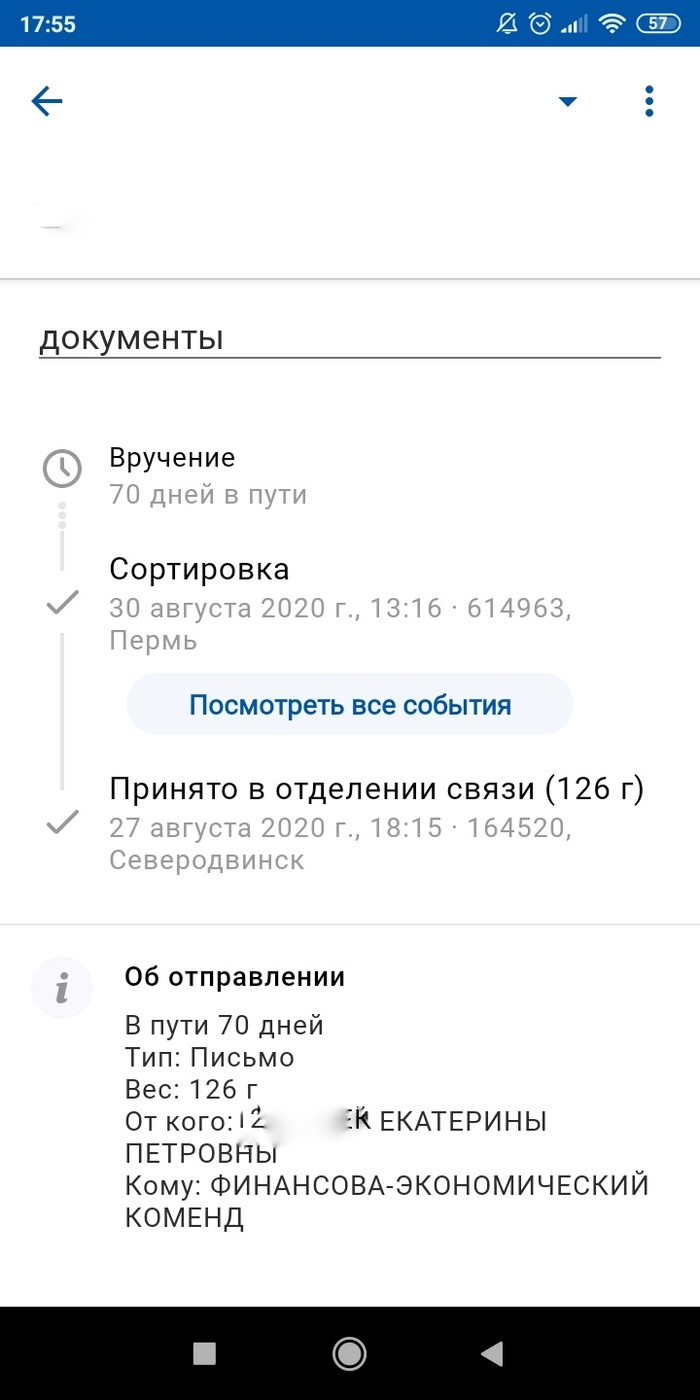
Task: Tap the info icon for Об отправлении
Action: pos(62,988)
